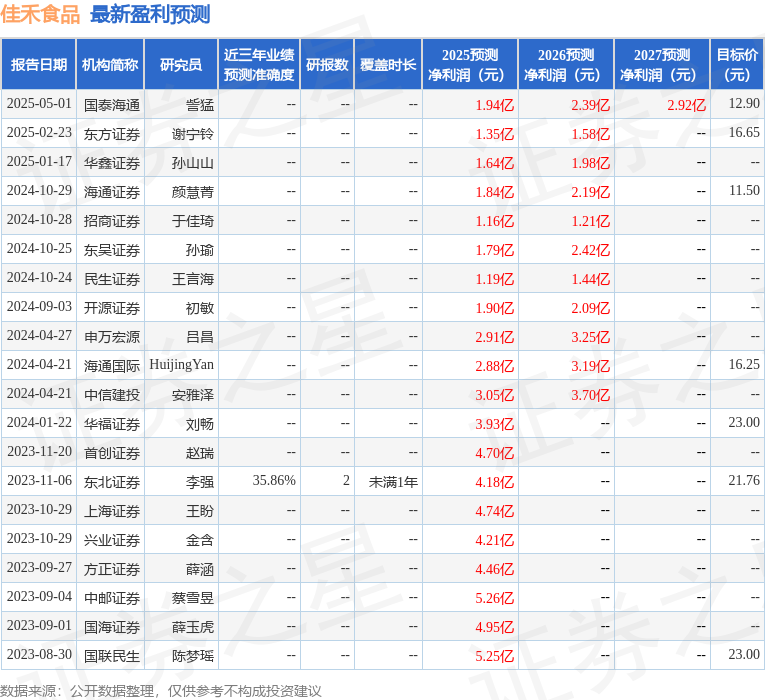
Task: Click the researcher name 蔡雪昱
Action: (x=193, y=598)
